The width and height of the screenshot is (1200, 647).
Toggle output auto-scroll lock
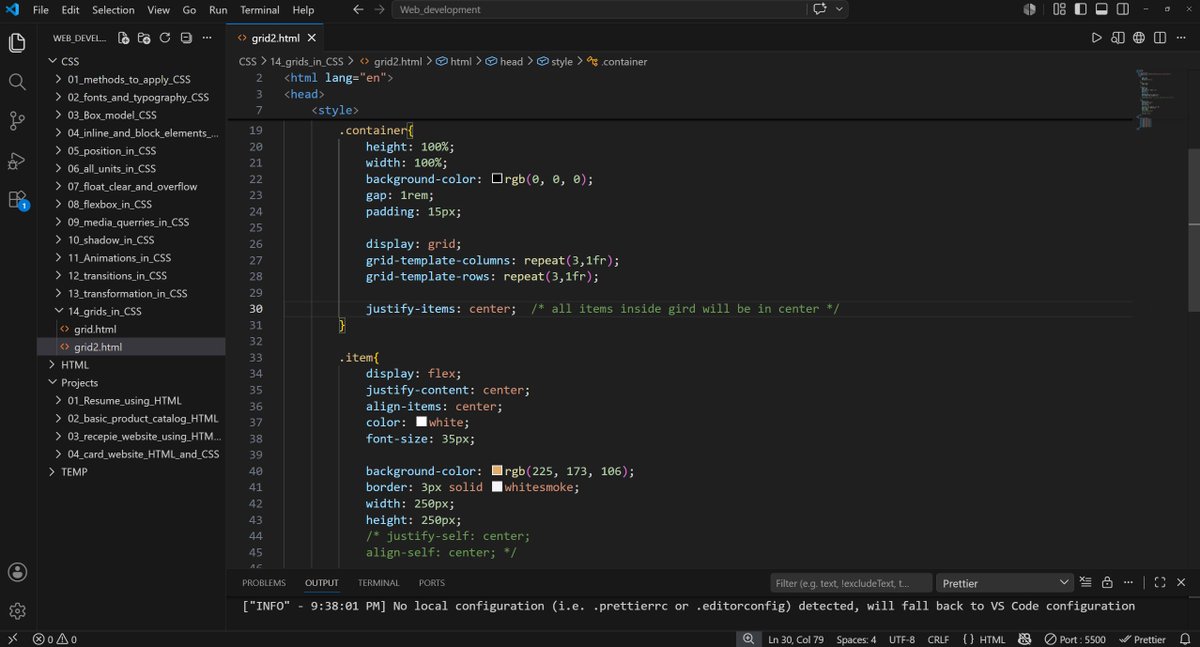pyautogui.click(x=1107, y=582)
